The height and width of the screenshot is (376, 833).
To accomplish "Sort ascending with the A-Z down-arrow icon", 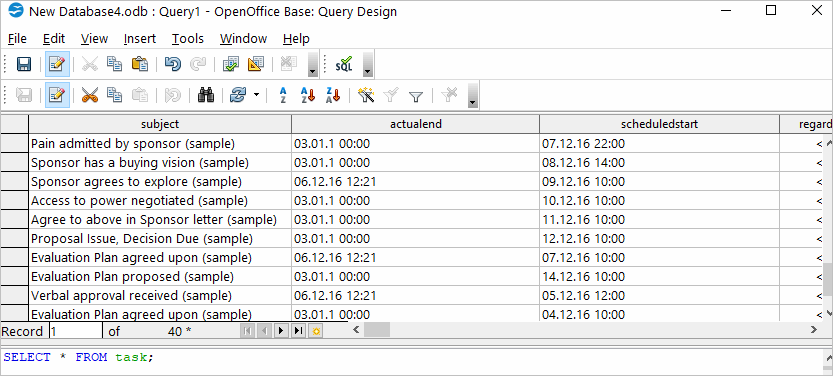I will click(x=308, y=96).
